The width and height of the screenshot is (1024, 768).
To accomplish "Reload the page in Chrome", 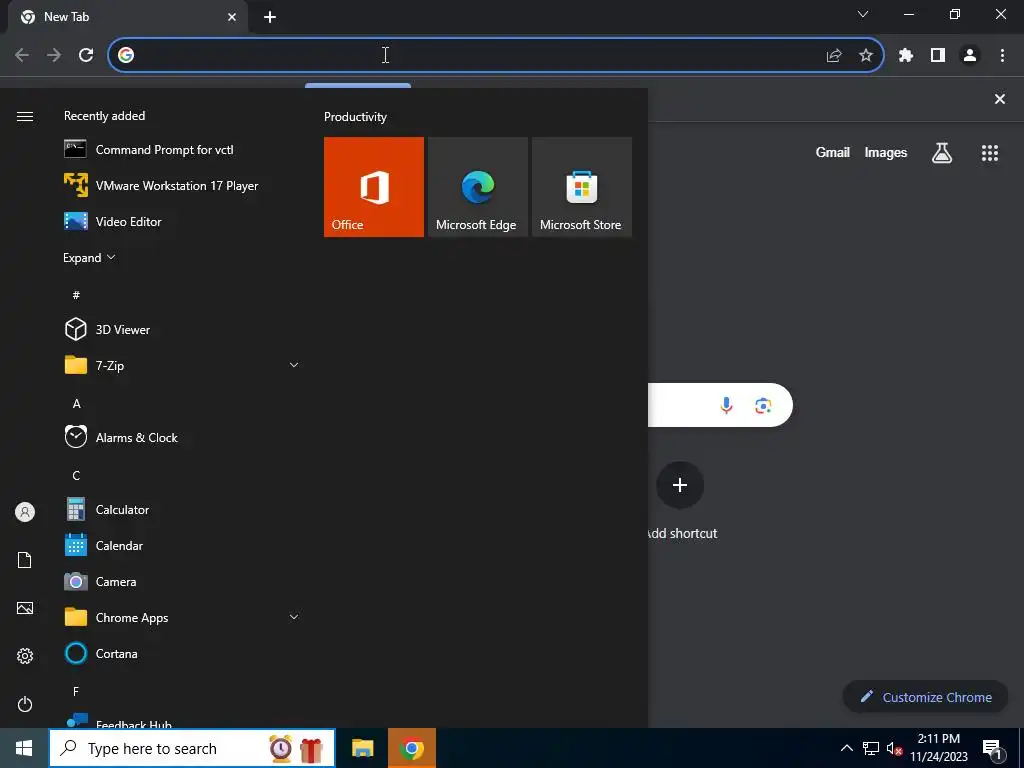I will point(86,55).
